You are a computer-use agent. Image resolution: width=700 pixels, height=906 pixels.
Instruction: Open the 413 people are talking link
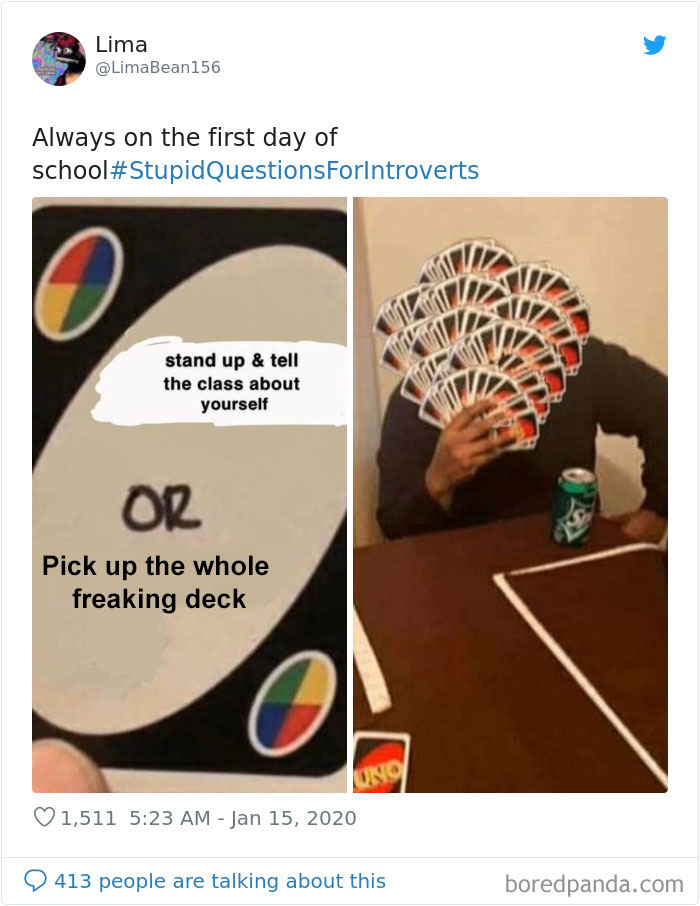(220, 881)
